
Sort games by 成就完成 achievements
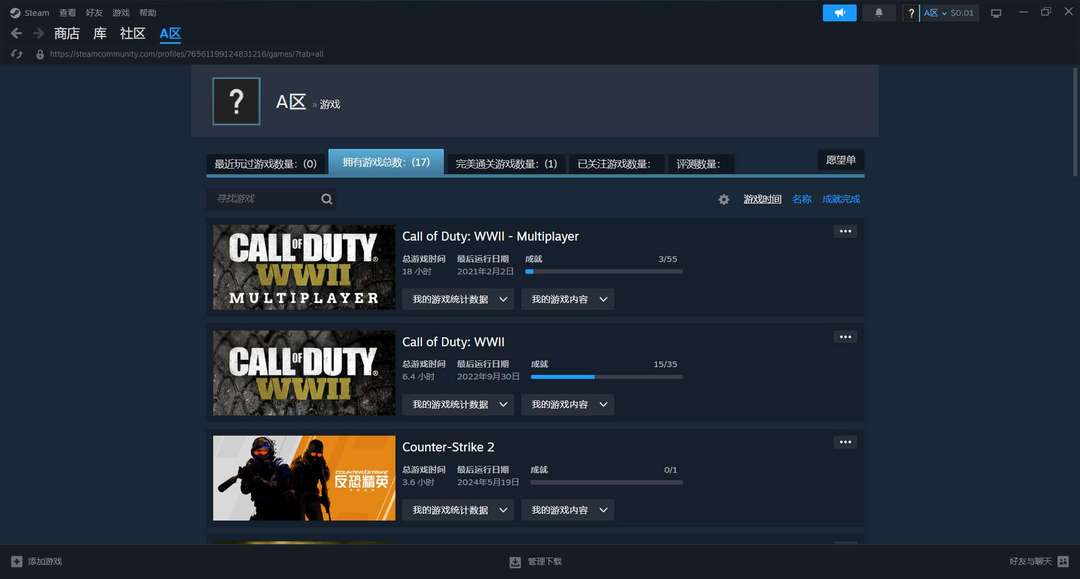(x=841, y=200)
